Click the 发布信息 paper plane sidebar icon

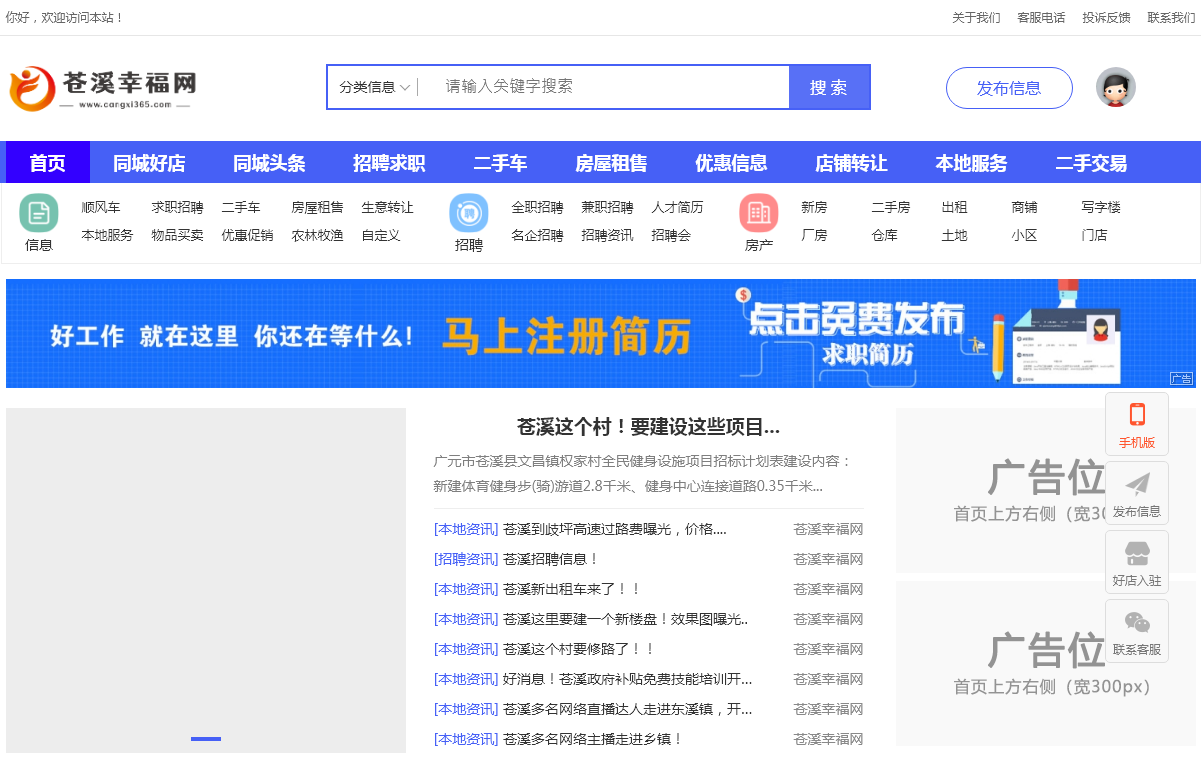tap(1137, 493)
